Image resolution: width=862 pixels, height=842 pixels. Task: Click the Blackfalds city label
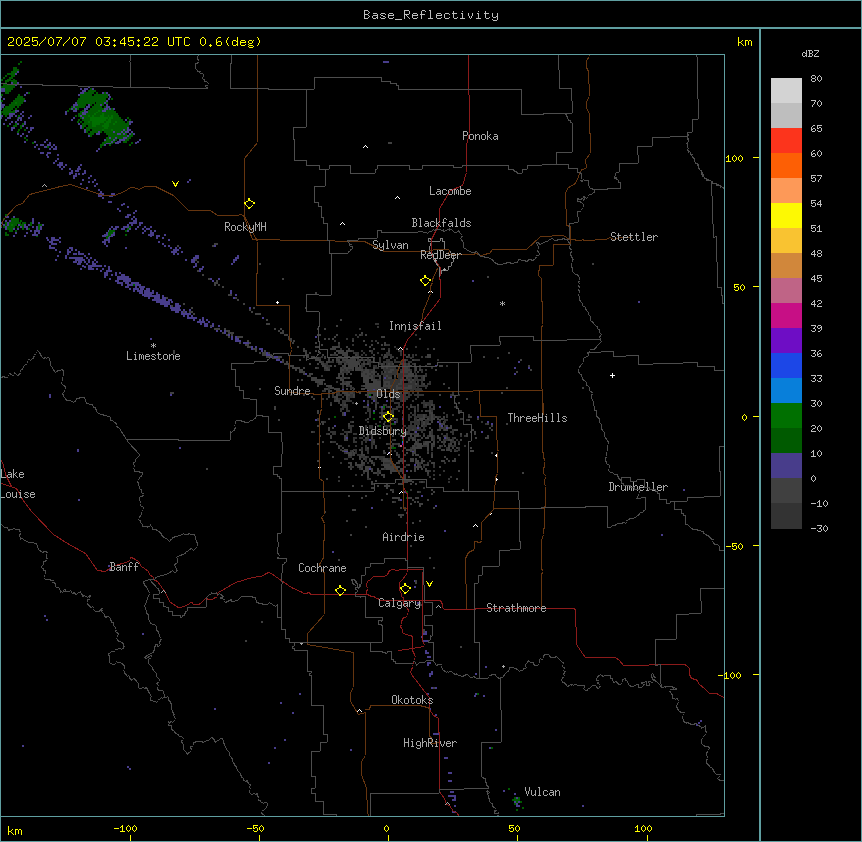click(441, 223)
